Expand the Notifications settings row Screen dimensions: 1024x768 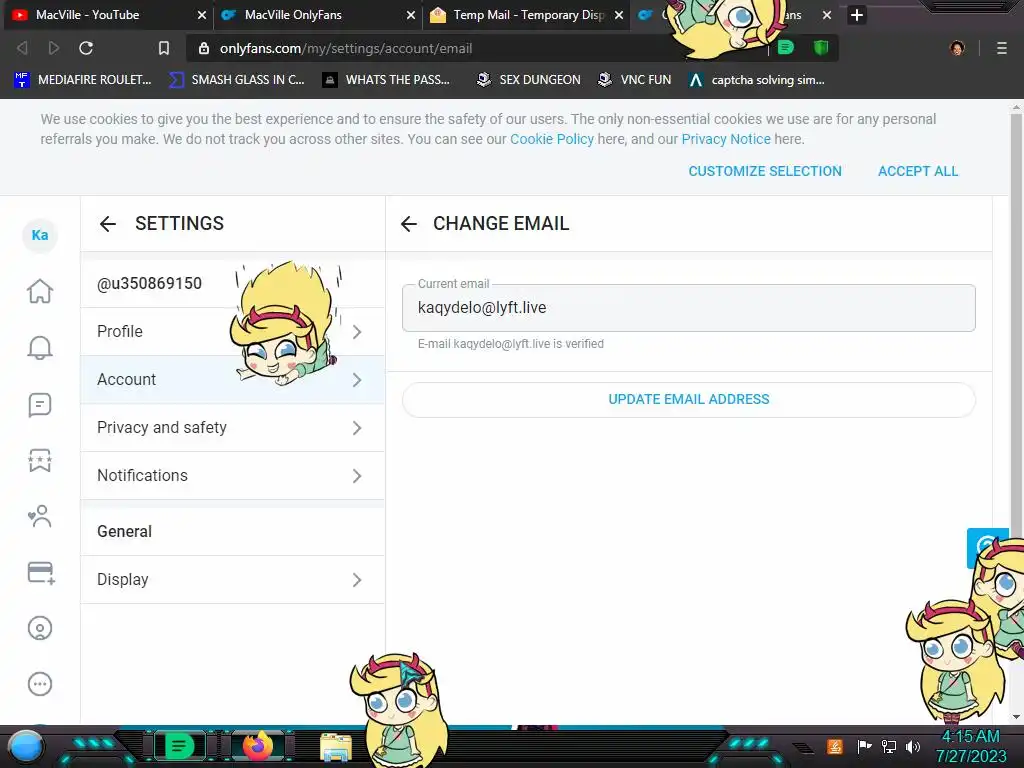pyautogui.click(x=232, y=475)
